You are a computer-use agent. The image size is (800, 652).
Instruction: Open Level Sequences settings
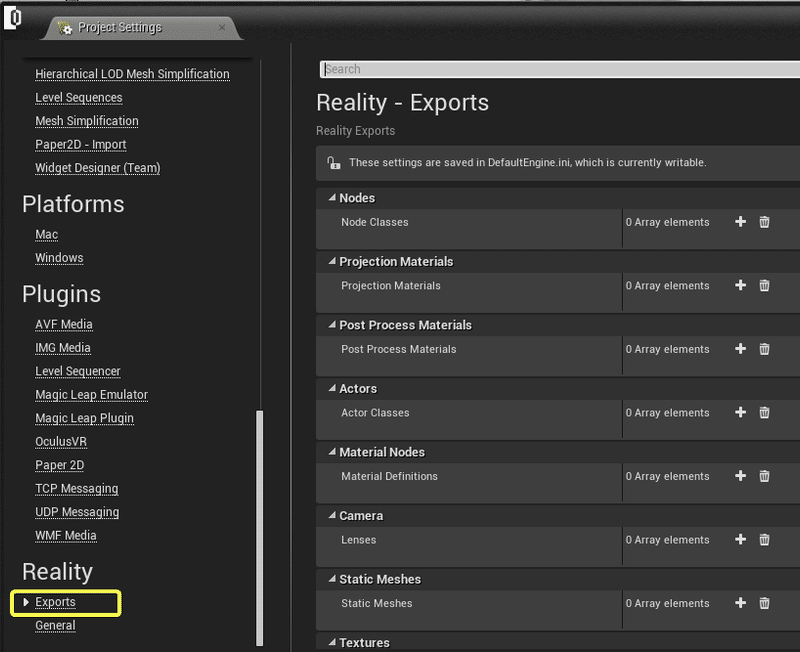click(79, 97)
